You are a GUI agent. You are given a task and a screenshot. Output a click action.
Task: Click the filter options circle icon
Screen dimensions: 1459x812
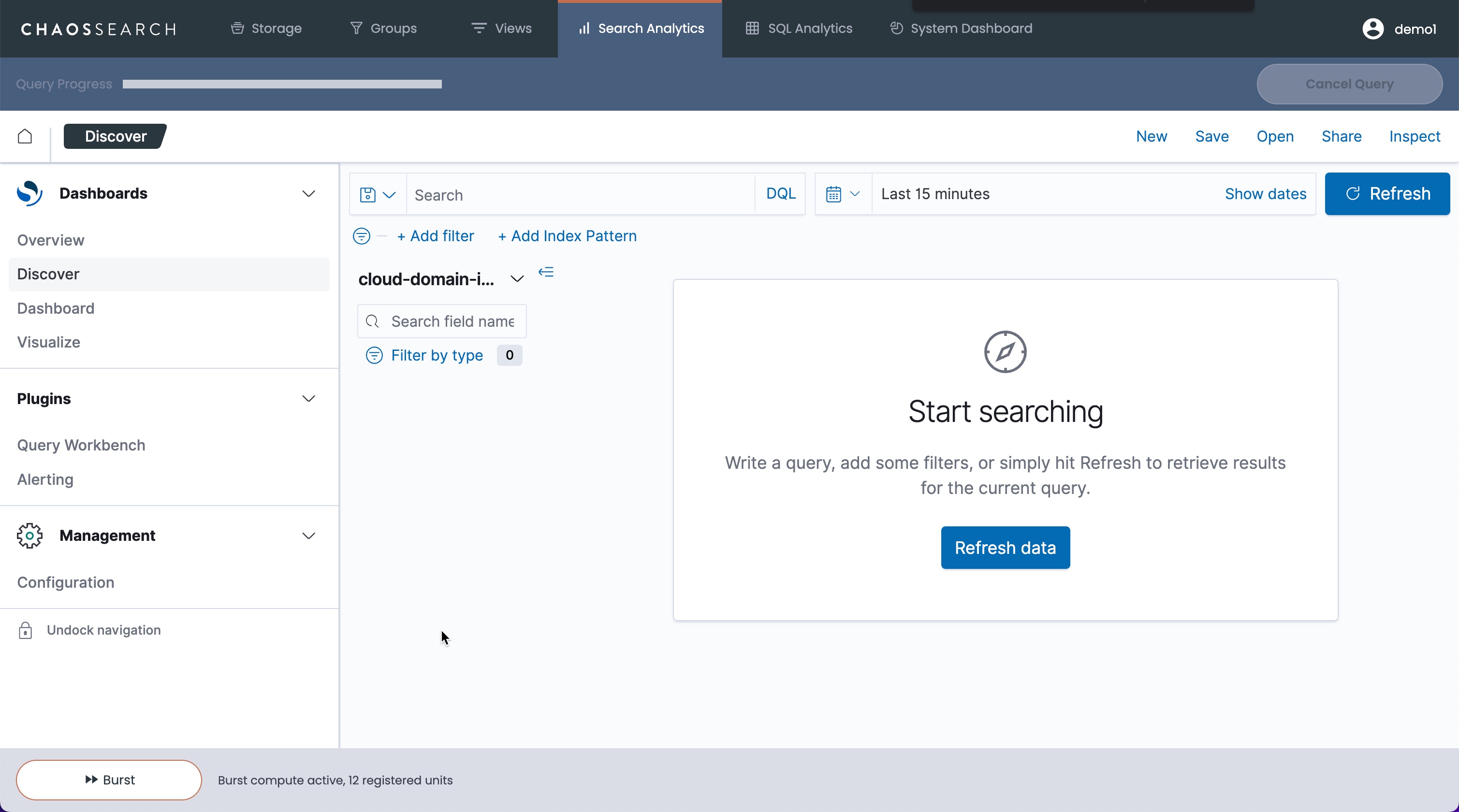coord(361,236)
